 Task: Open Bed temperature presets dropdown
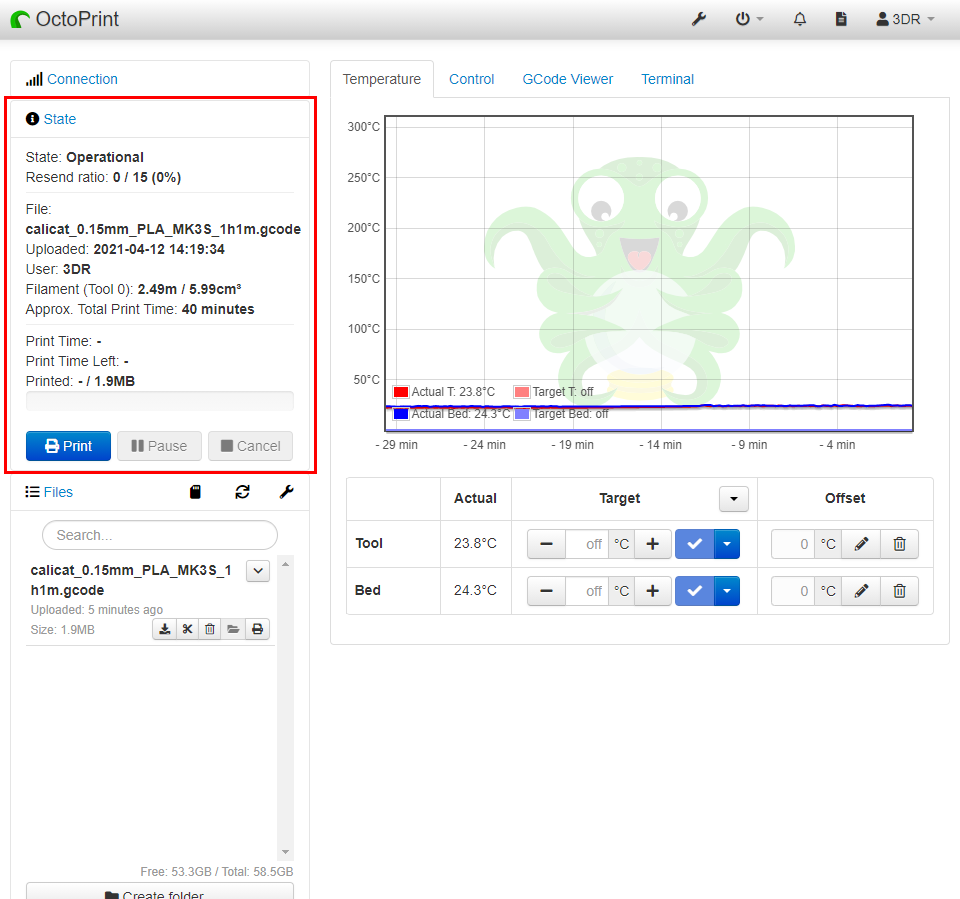coord(727,591)
